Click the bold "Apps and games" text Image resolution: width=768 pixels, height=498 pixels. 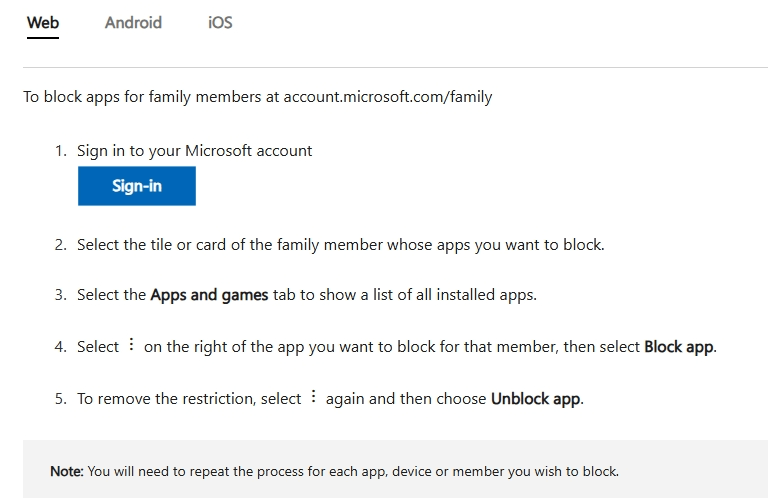coord(209,295)
